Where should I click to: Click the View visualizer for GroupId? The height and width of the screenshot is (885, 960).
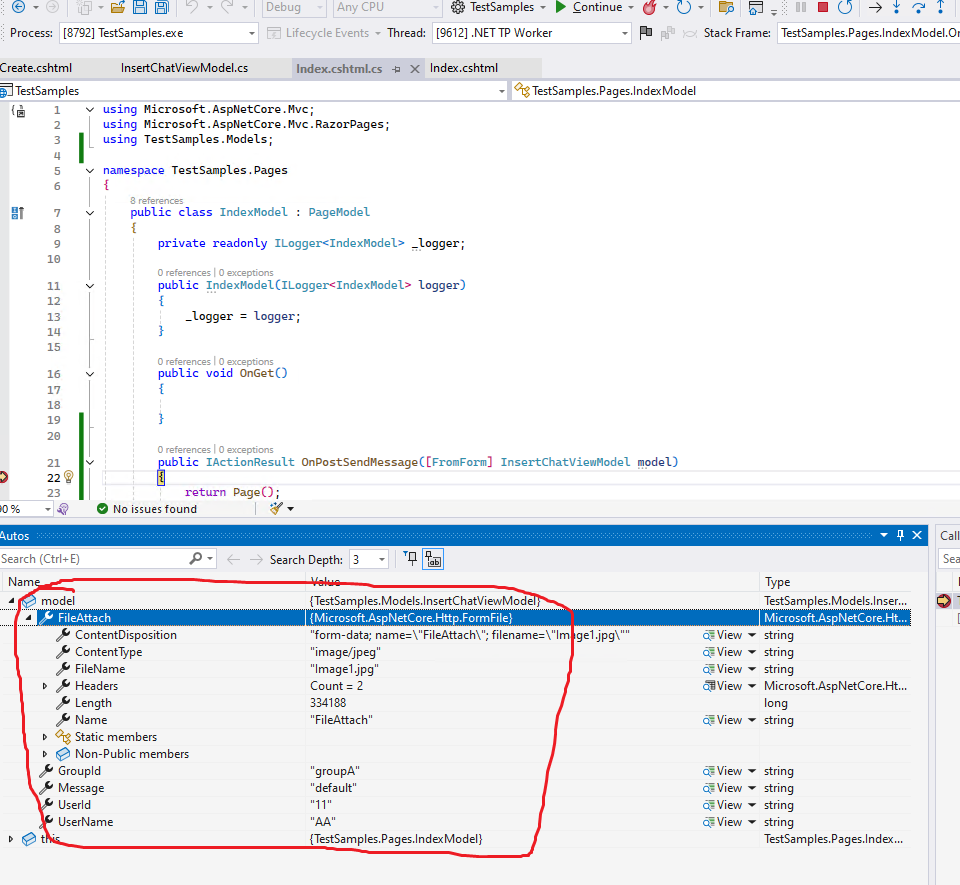[x=723, y=771]
